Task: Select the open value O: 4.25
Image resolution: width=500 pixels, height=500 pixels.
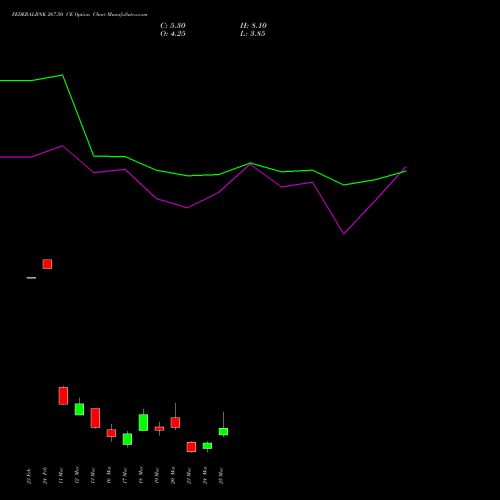Action: [x=173, y=34]
